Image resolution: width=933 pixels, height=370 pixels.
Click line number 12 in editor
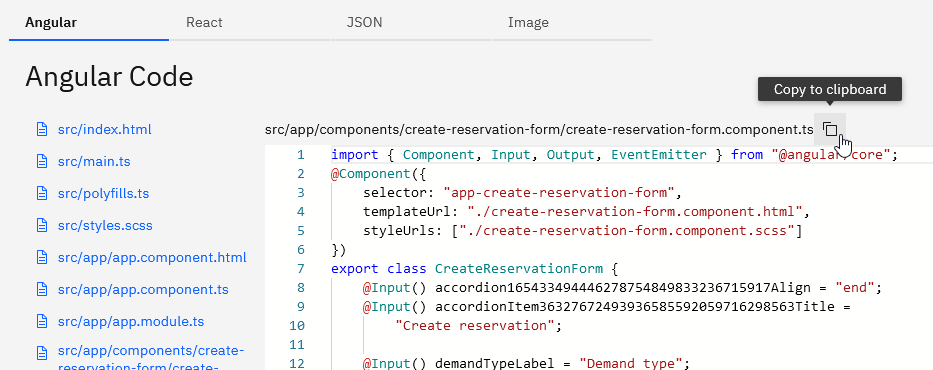point(296,363)
